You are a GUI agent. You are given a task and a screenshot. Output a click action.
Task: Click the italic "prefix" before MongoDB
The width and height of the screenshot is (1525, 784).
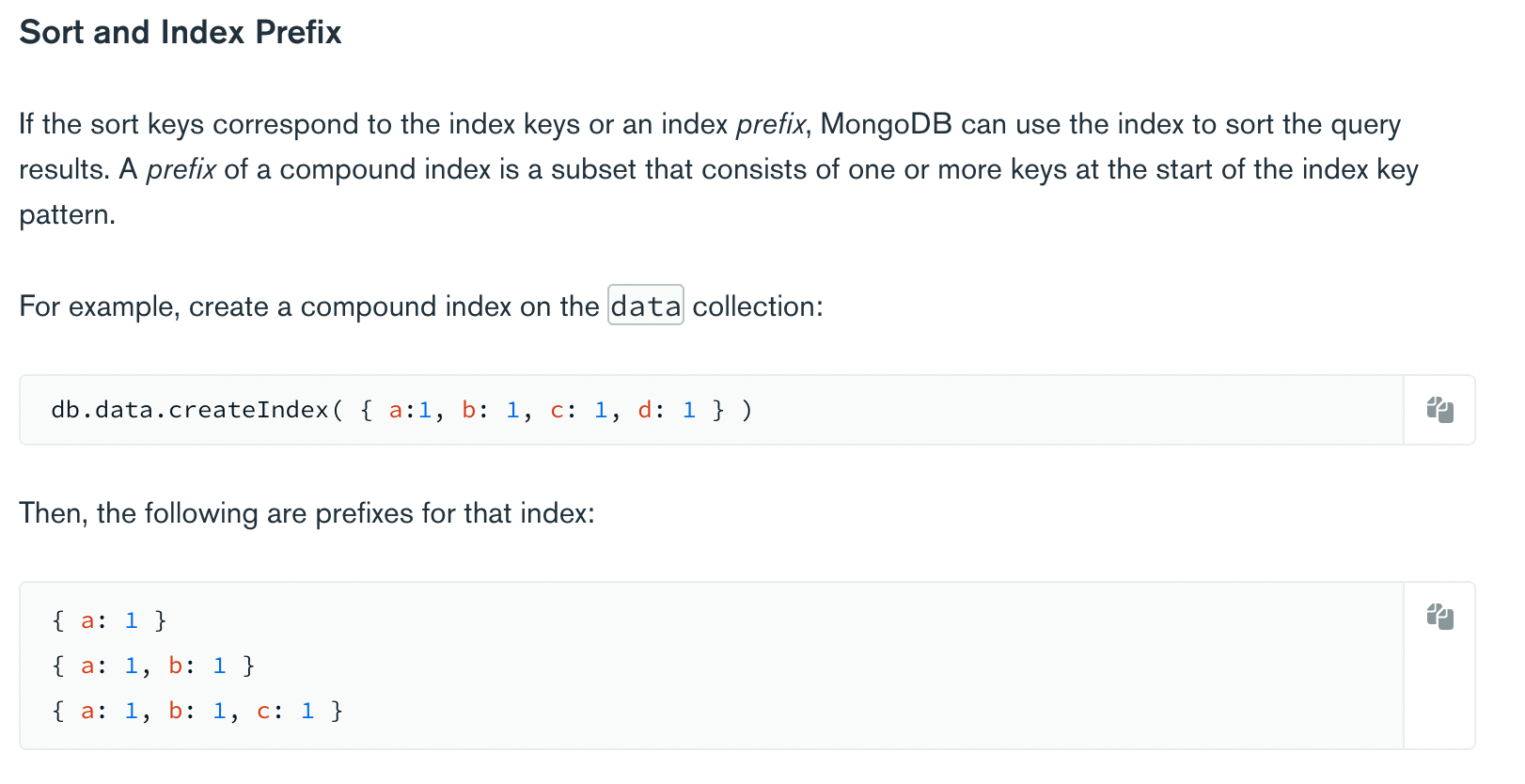click(x=771, y=124)
